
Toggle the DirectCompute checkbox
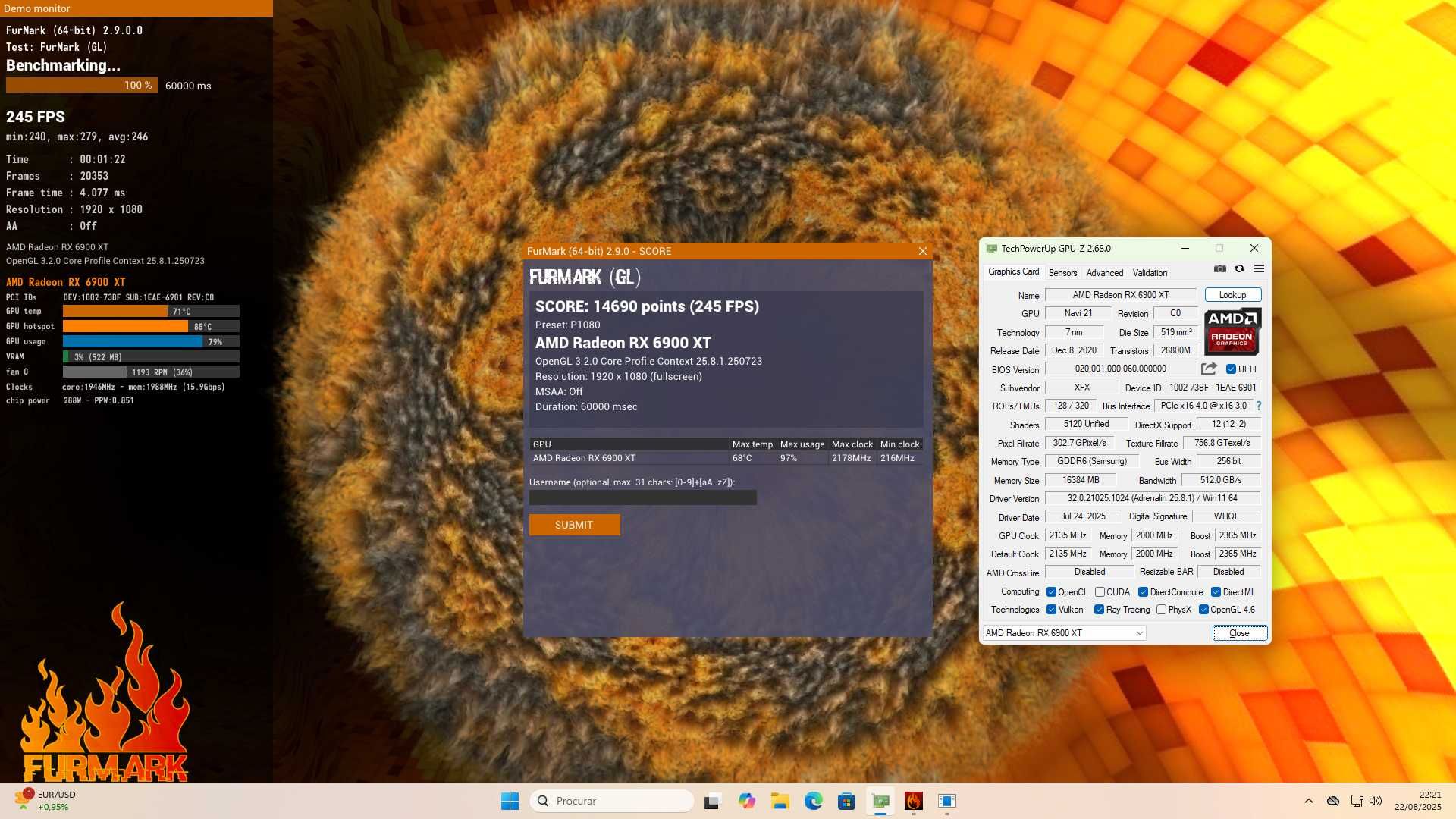click(x=1143, y=592)
